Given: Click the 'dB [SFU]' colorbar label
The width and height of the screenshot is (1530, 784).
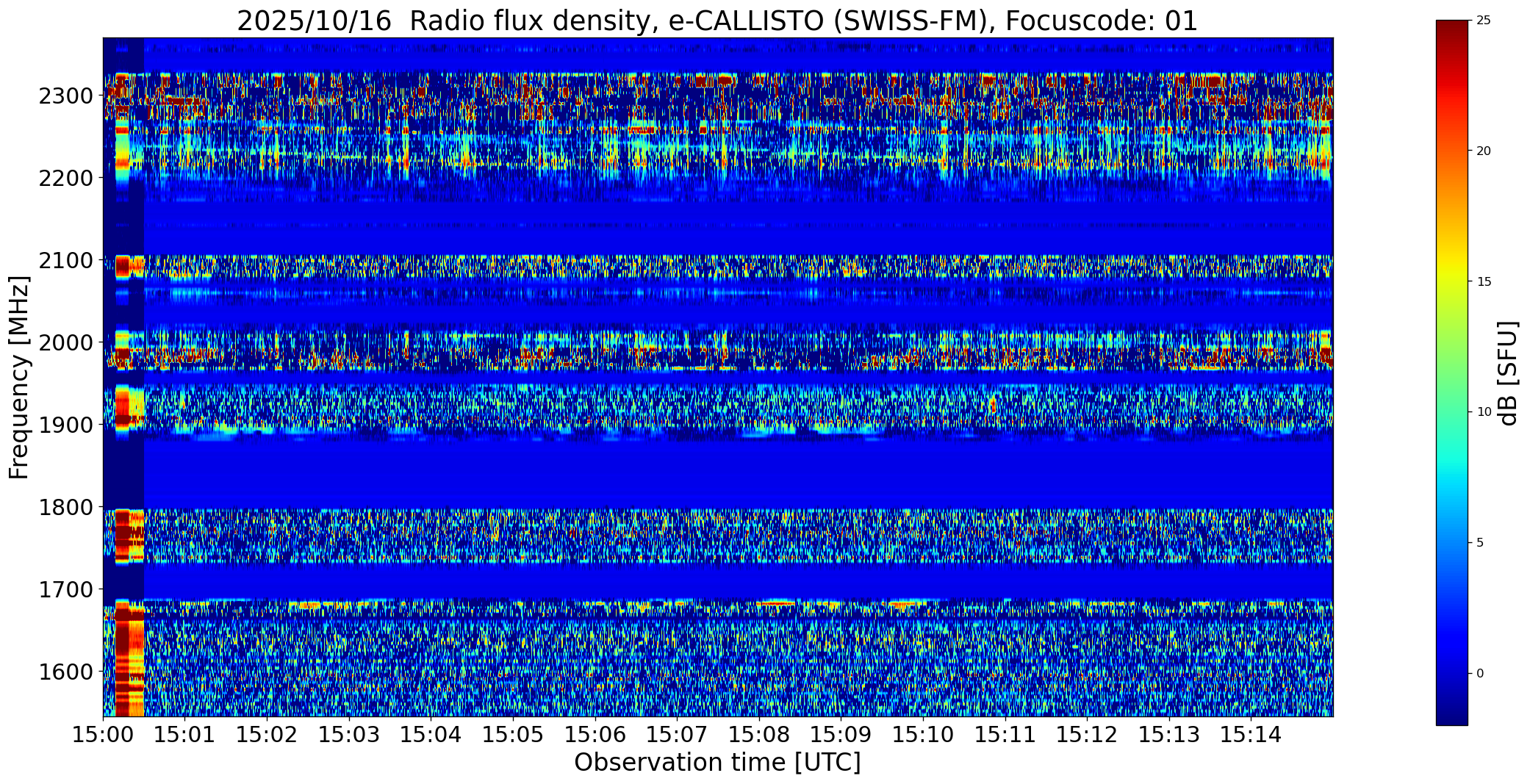Looking at the screenshot, I should coord(1508,373).
